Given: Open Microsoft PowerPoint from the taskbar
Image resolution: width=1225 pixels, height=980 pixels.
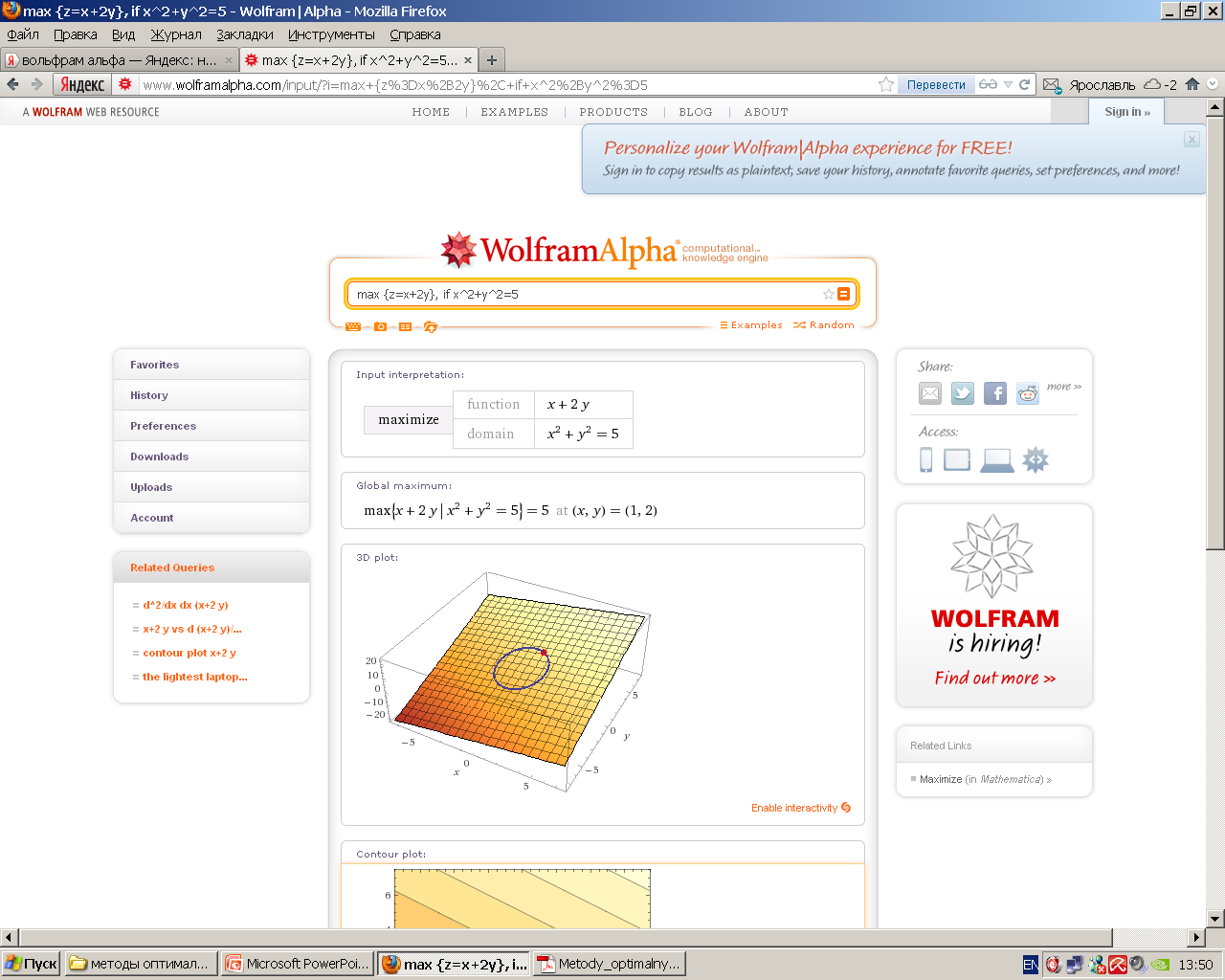Looking at the screenshot, I should click(298, 964).
